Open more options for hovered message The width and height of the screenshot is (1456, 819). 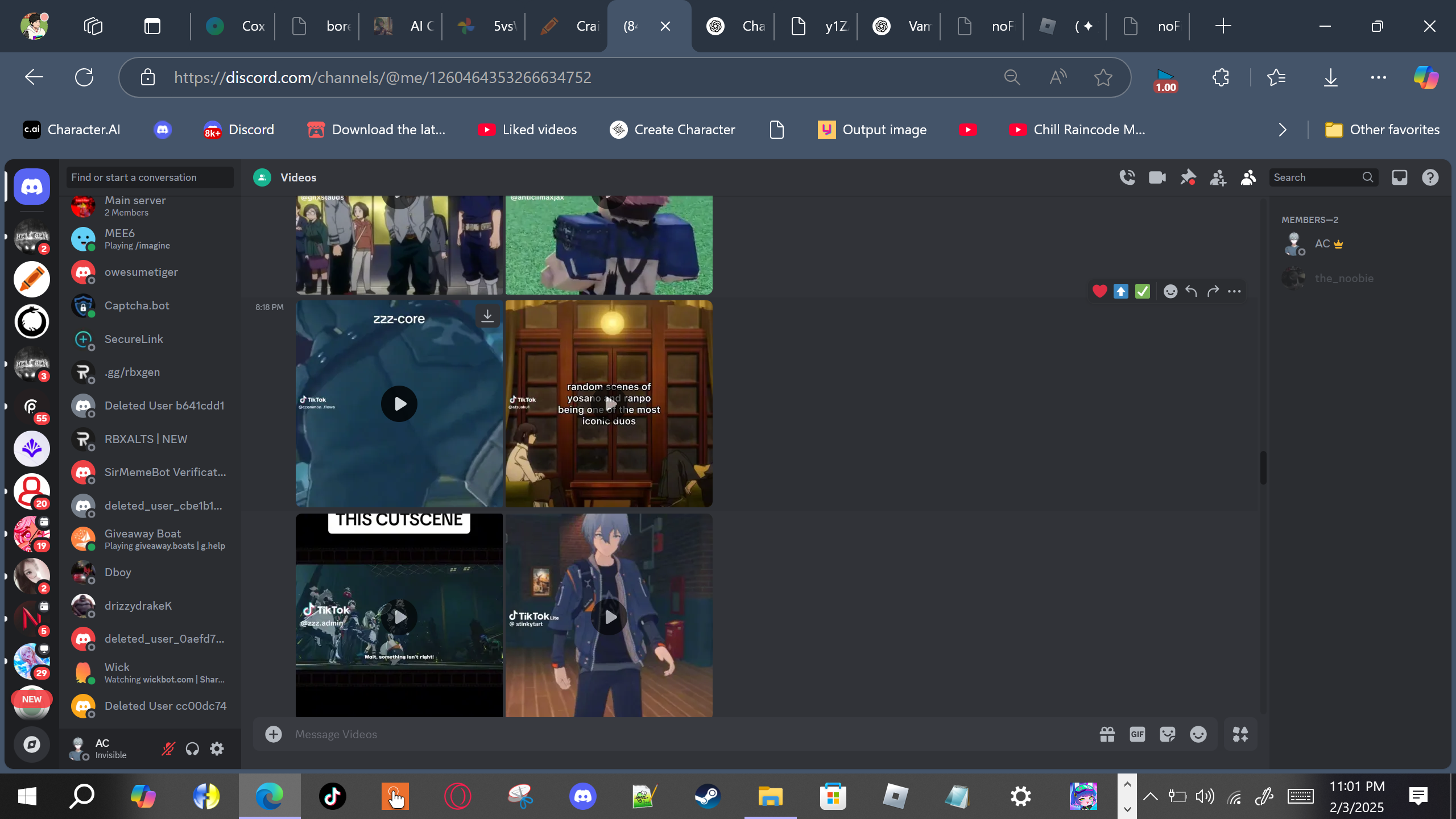click(1234, 291)
